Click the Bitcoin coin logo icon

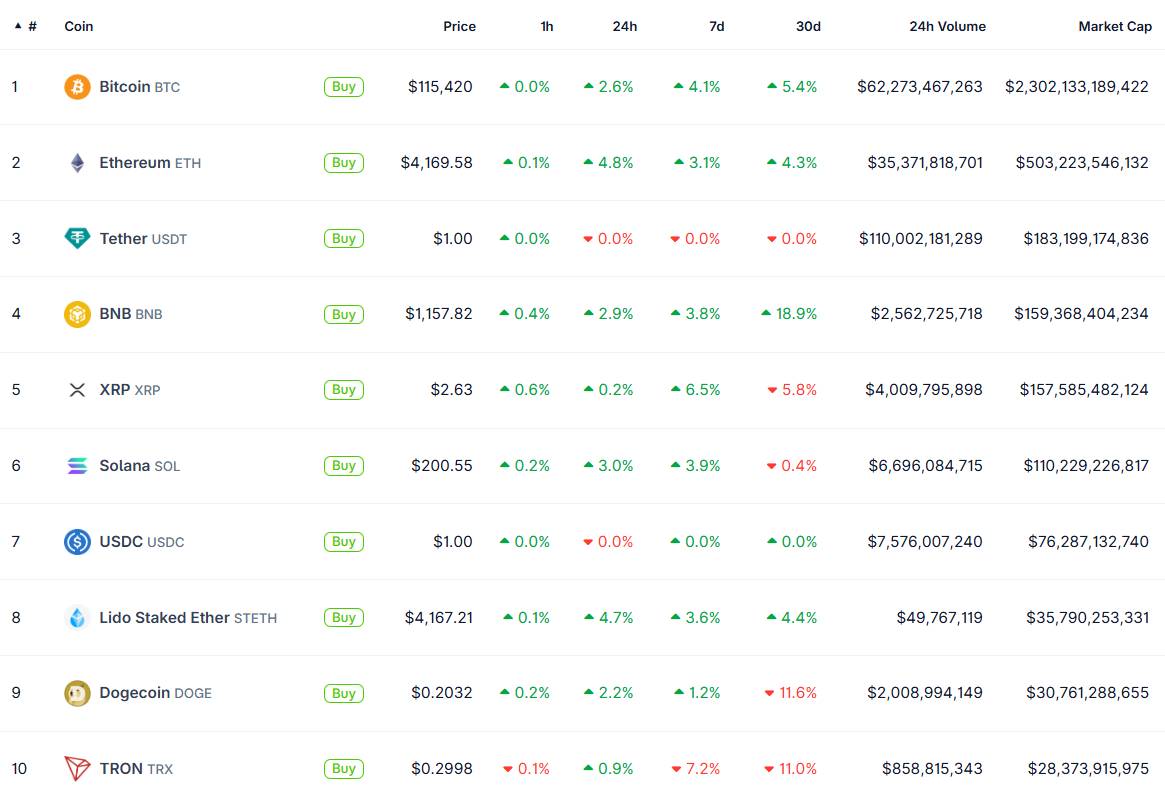[77, 87]
